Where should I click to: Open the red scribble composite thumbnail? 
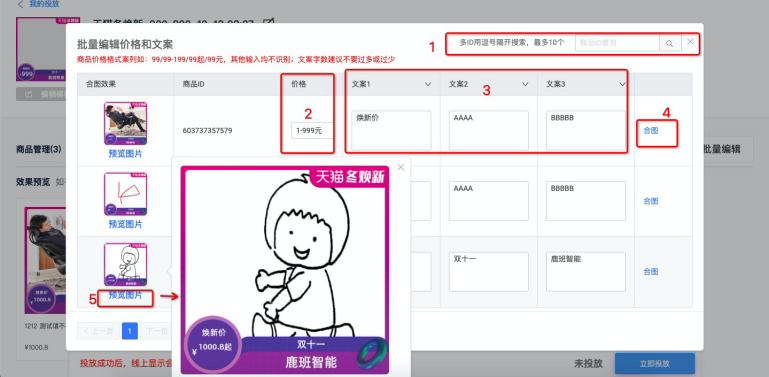[126, 194]
